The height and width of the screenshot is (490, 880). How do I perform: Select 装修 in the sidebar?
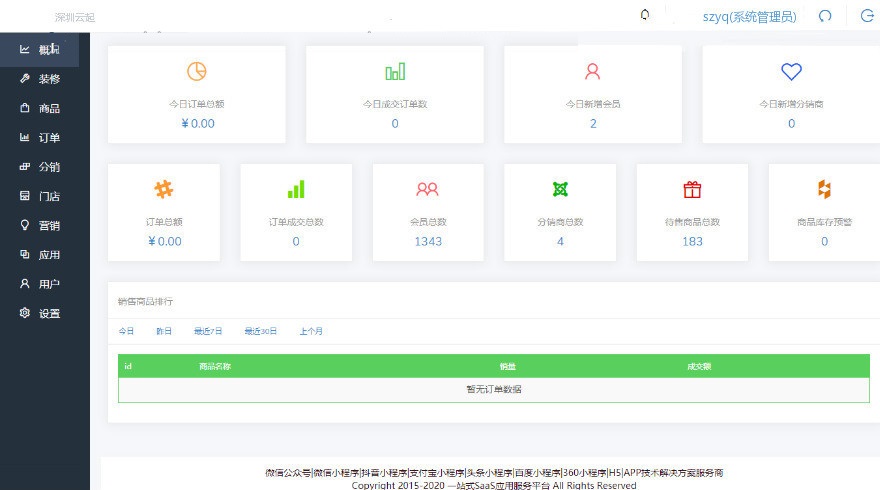pyautogui.click(x=48, y=79)
